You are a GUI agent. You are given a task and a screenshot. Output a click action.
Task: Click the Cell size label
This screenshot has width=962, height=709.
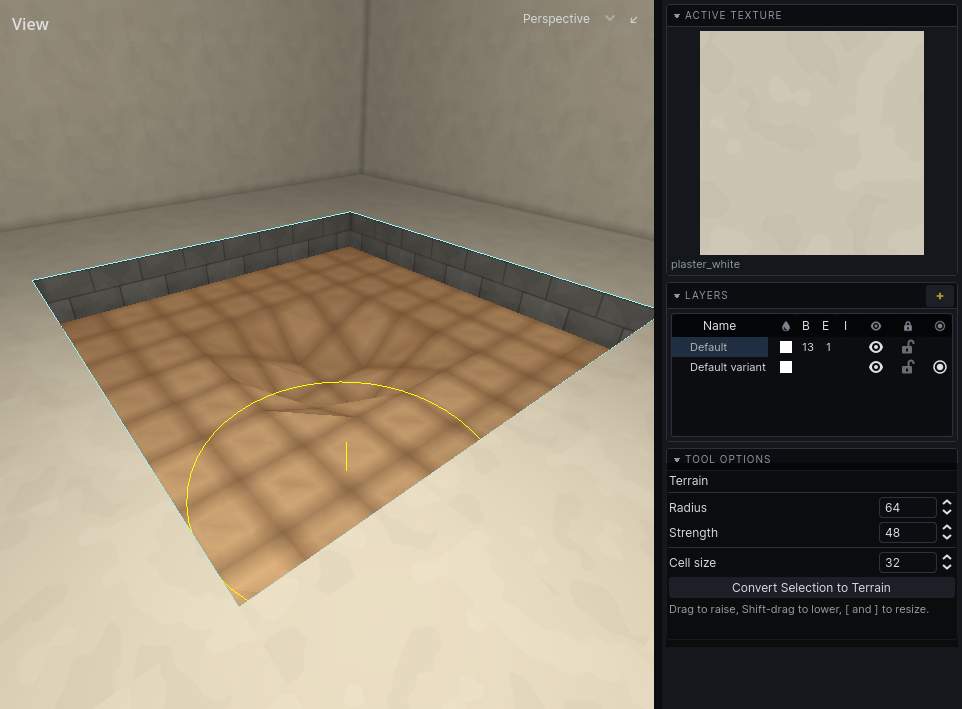click(692, 562)
